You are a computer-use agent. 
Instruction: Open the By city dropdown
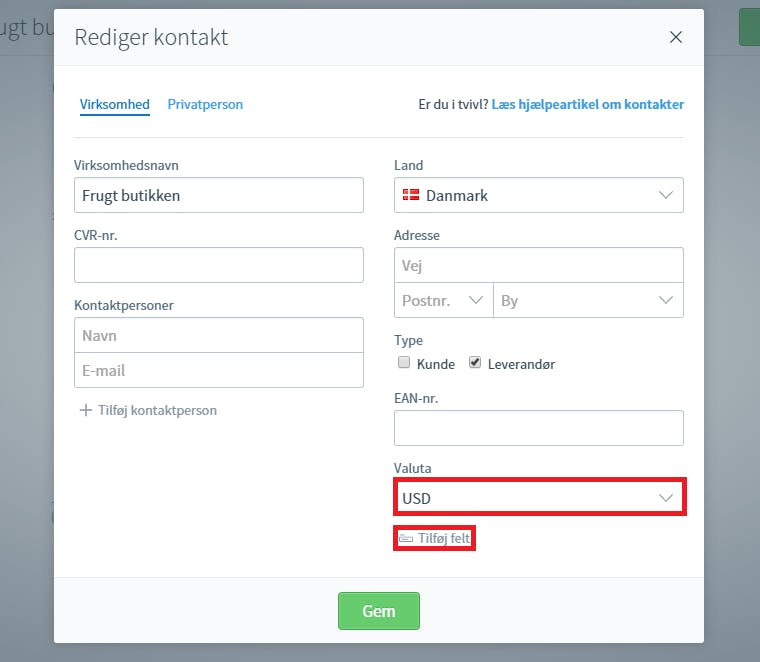click(588, 300)
